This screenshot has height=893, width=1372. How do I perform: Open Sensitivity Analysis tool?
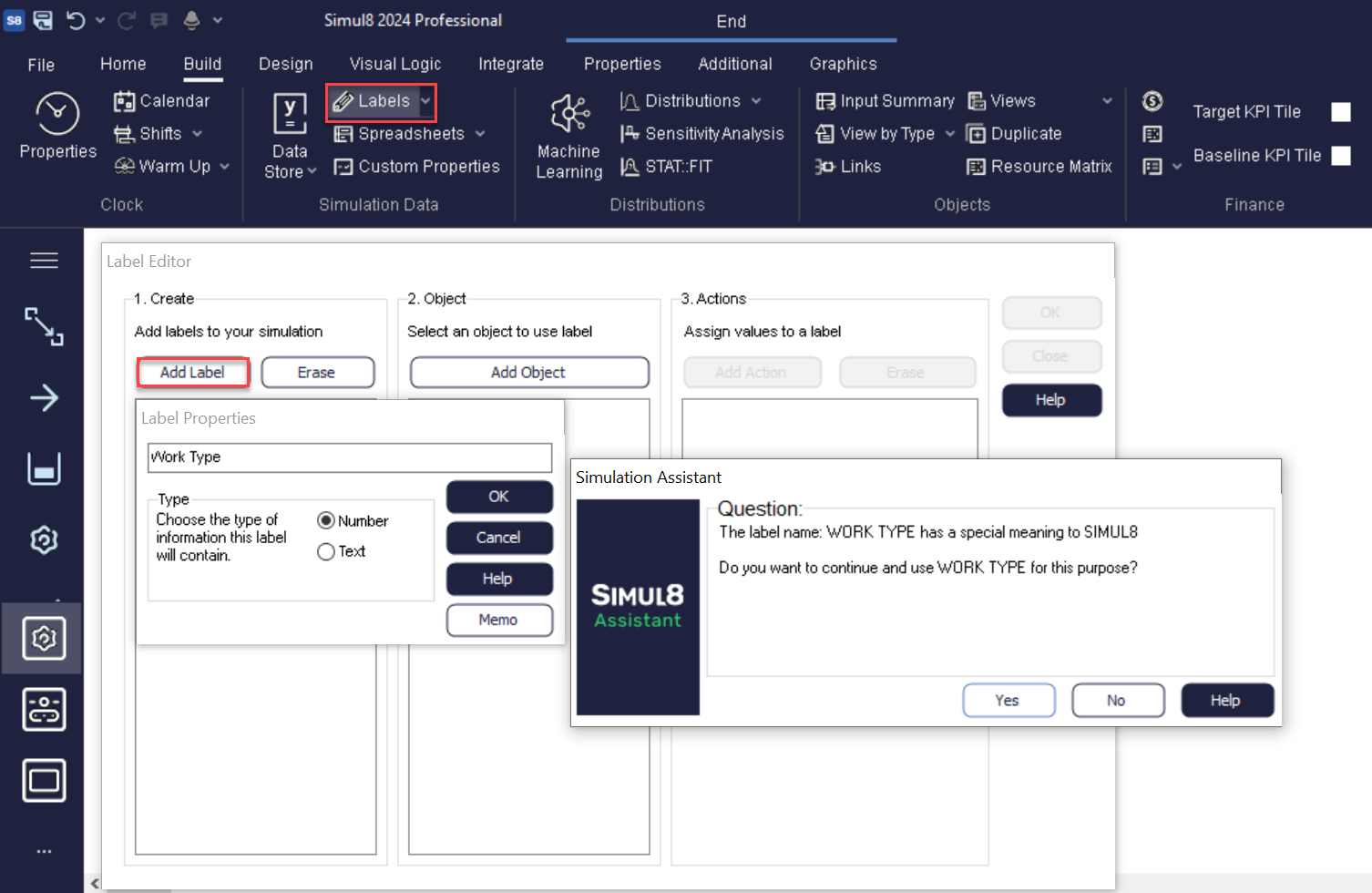(702, 134)
